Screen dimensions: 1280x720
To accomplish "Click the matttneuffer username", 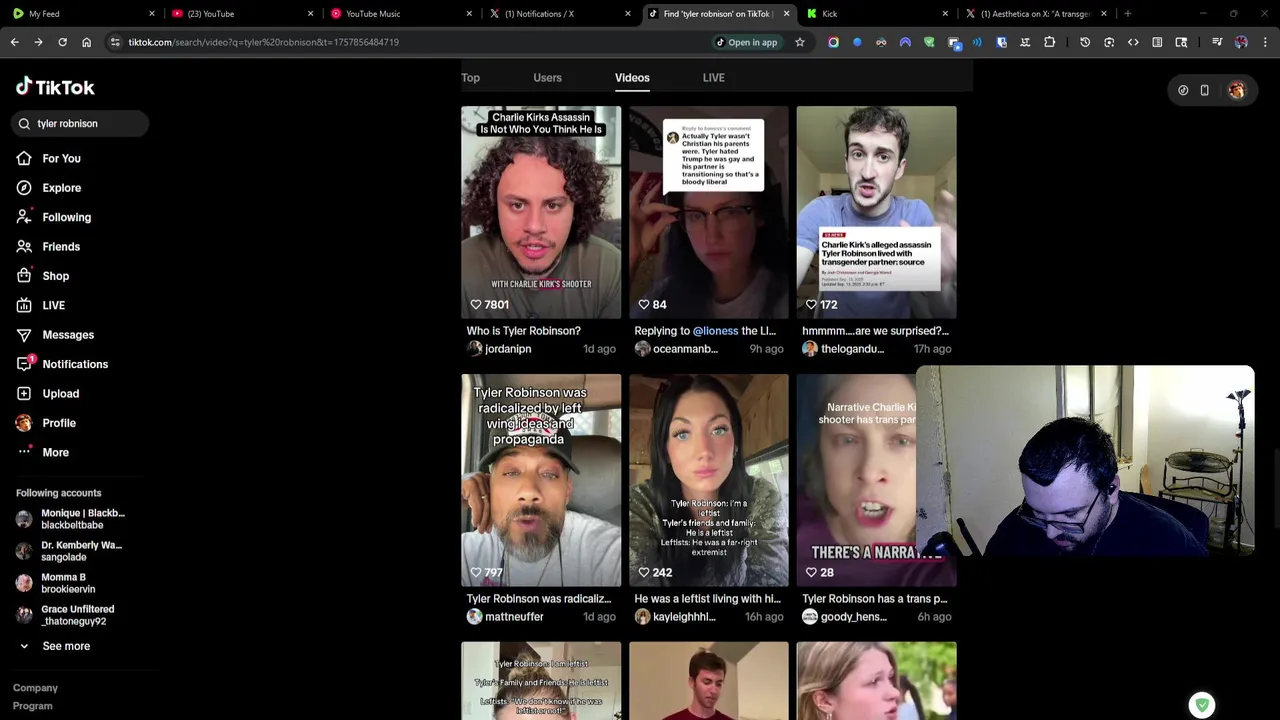I will coord(514,617).
